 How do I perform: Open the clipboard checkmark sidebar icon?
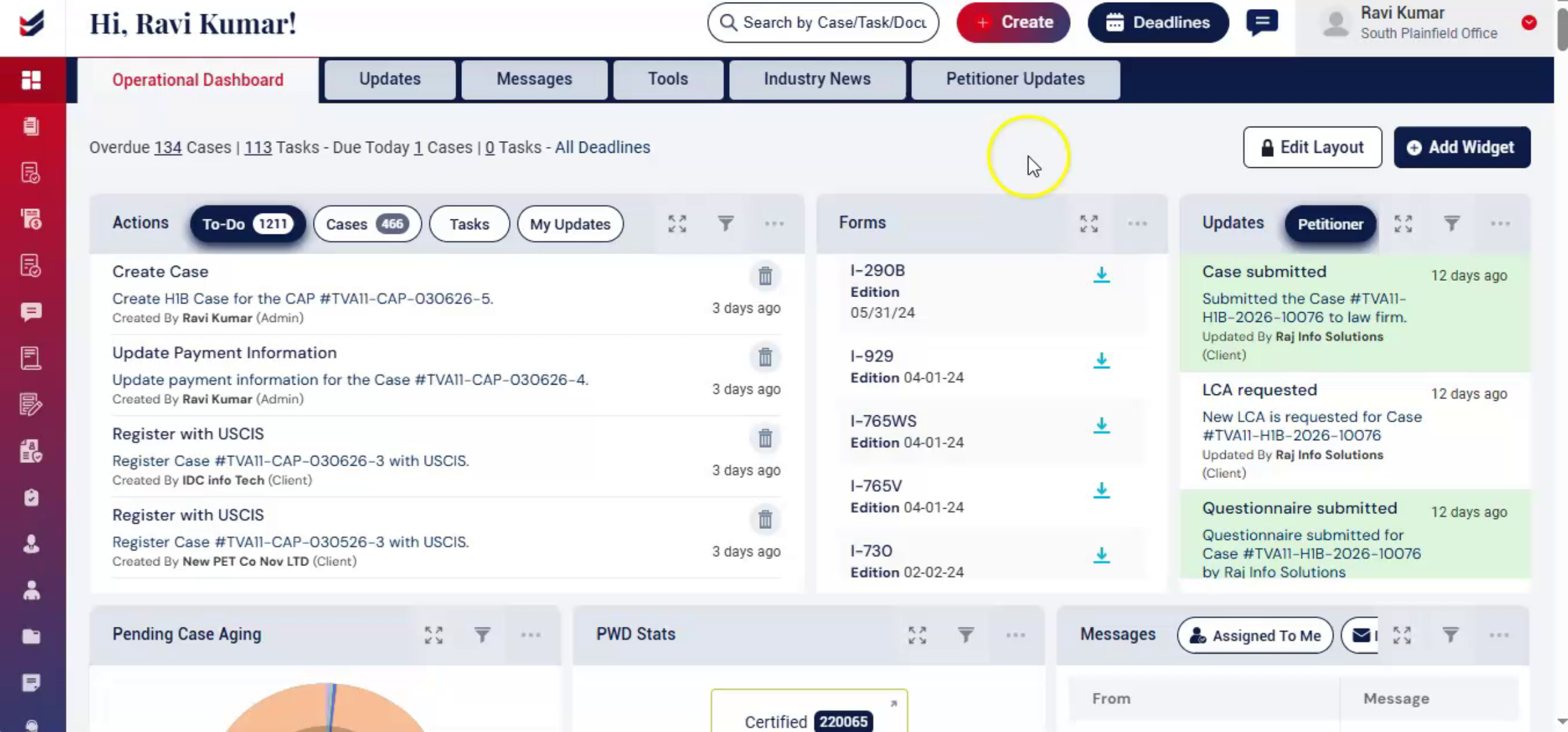[31, 498]
